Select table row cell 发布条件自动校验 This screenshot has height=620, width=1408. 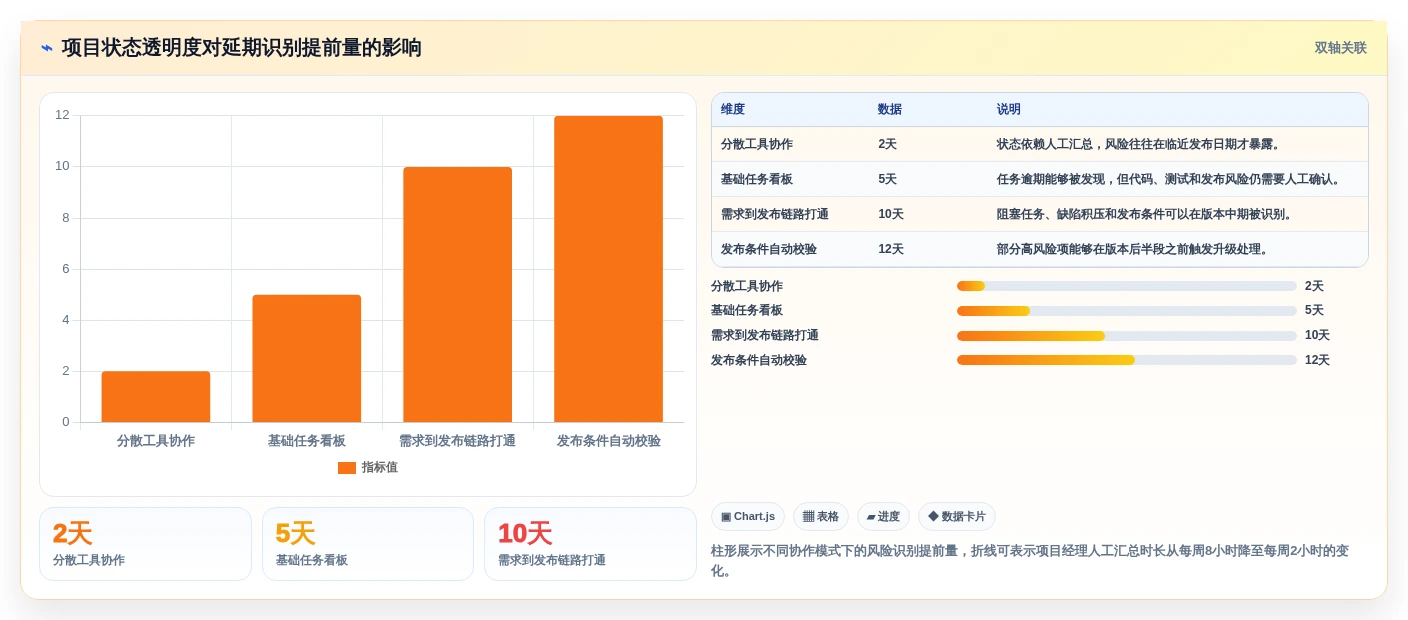(769, 249)
